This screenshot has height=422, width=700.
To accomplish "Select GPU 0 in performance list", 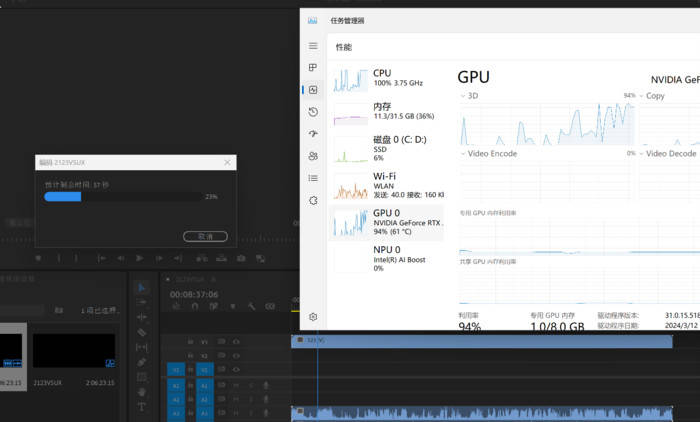I will coord(387,222).
